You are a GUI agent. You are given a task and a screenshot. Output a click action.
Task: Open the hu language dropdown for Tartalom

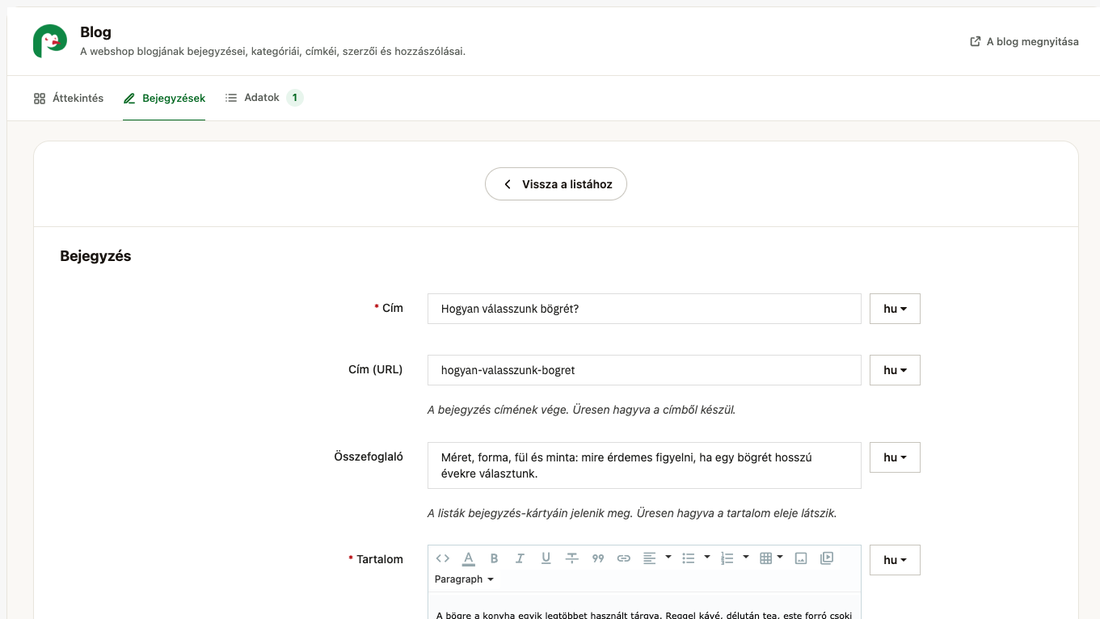point(894,560)
